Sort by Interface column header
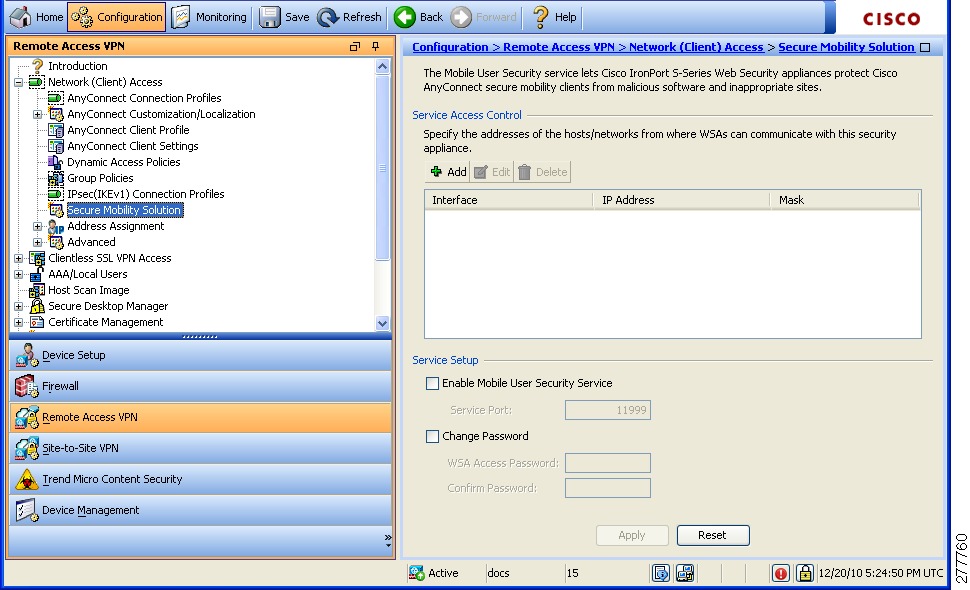 509,200
